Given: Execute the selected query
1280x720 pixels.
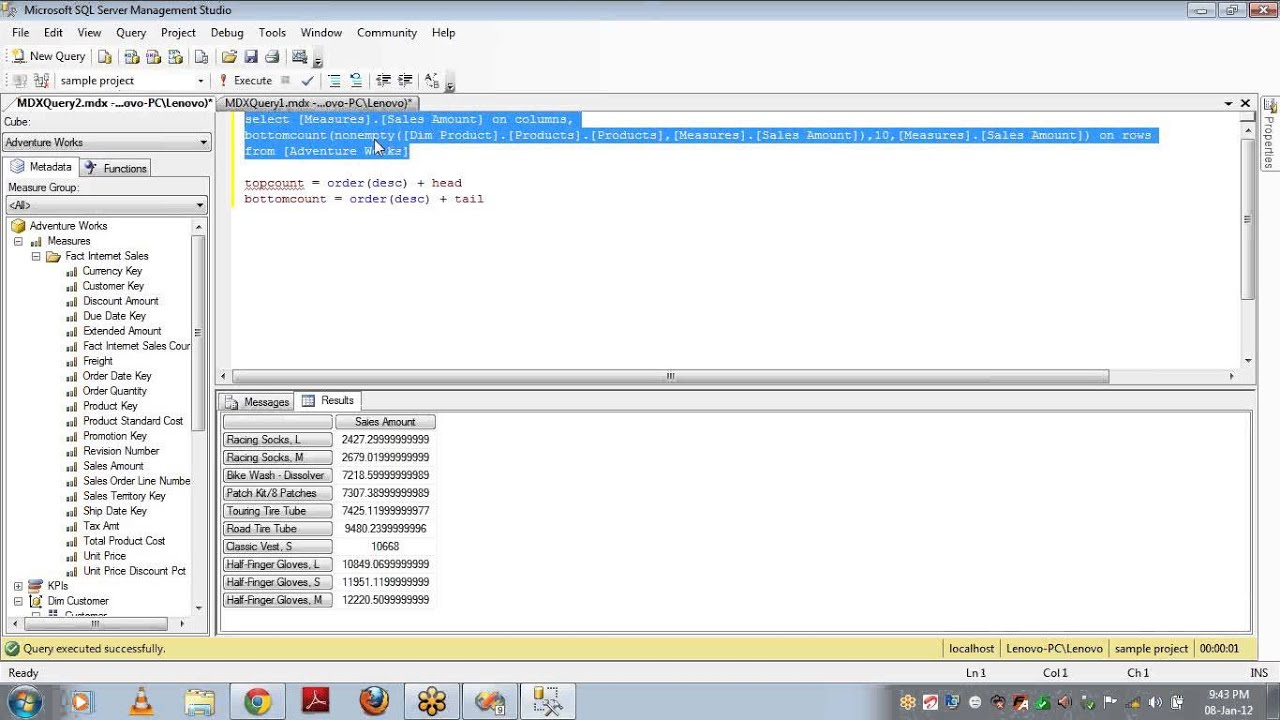Looking at the screenshot, I should coord(245,81).
